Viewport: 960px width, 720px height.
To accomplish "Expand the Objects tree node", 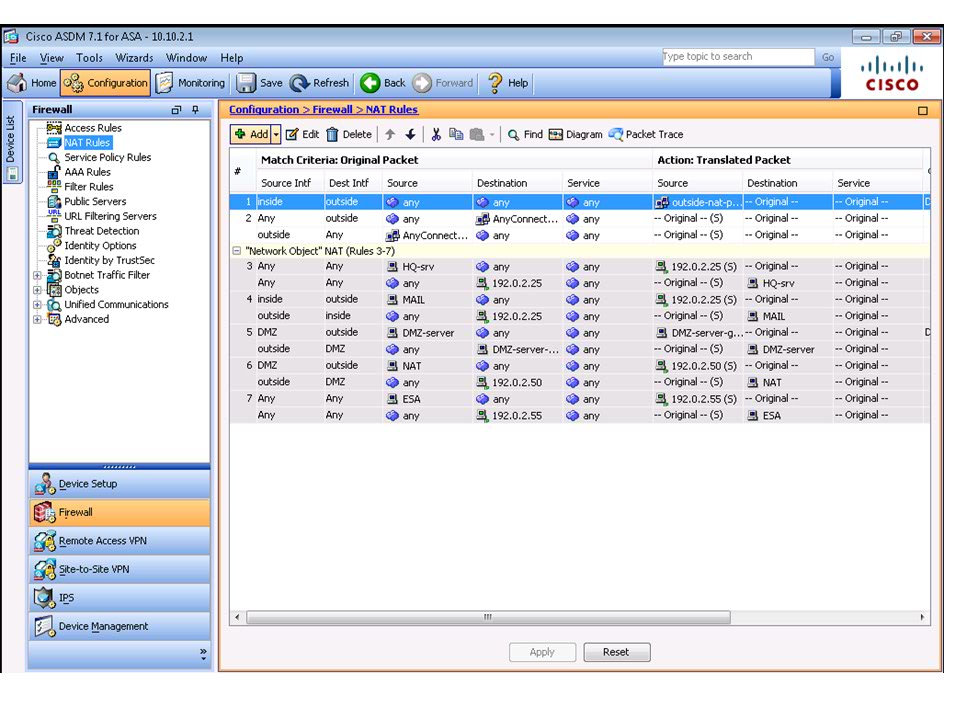I will tap(37, 290).
